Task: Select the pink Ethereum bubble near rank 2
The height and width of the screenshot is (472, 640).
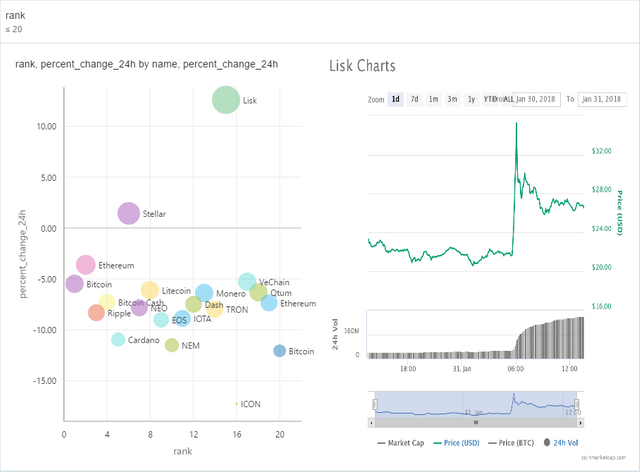Action: click(86, 265)
